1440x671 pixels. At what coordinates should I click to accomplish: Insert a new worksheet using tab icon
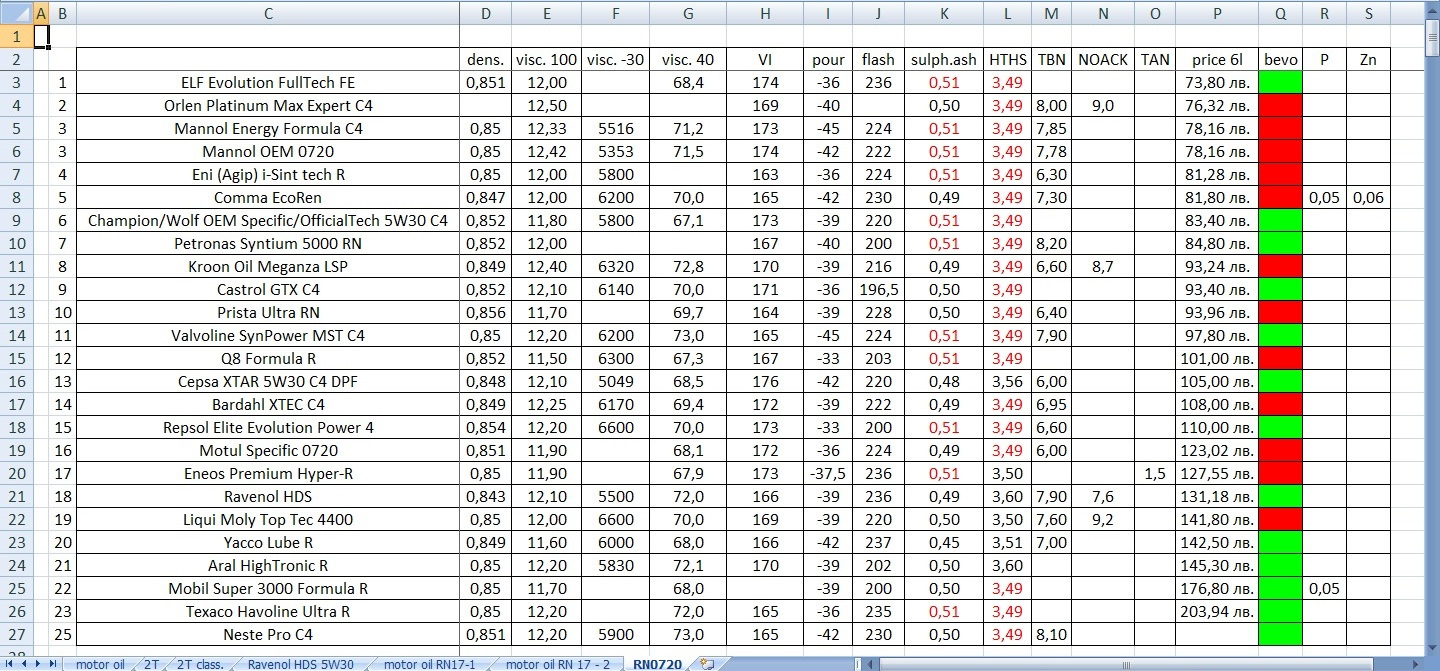click(x=706, y=663)
